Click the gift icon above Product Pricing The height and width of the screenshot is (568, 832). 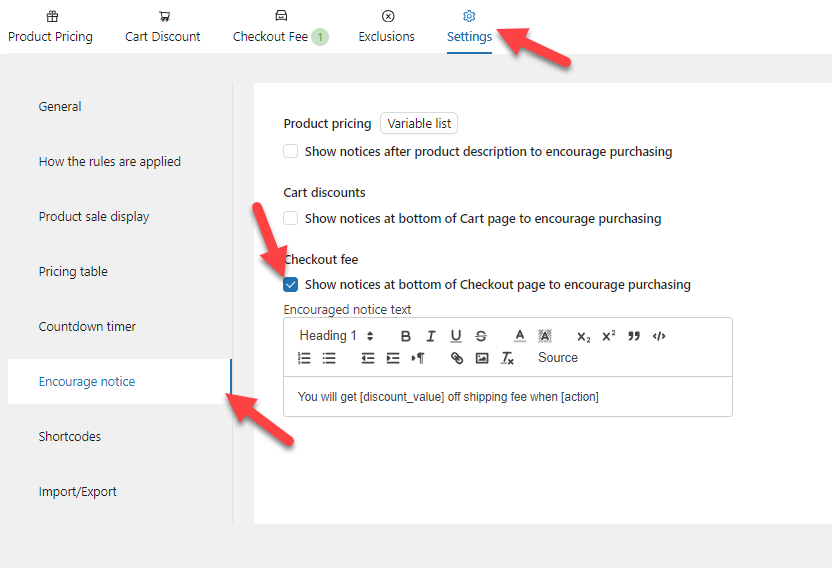52,16
